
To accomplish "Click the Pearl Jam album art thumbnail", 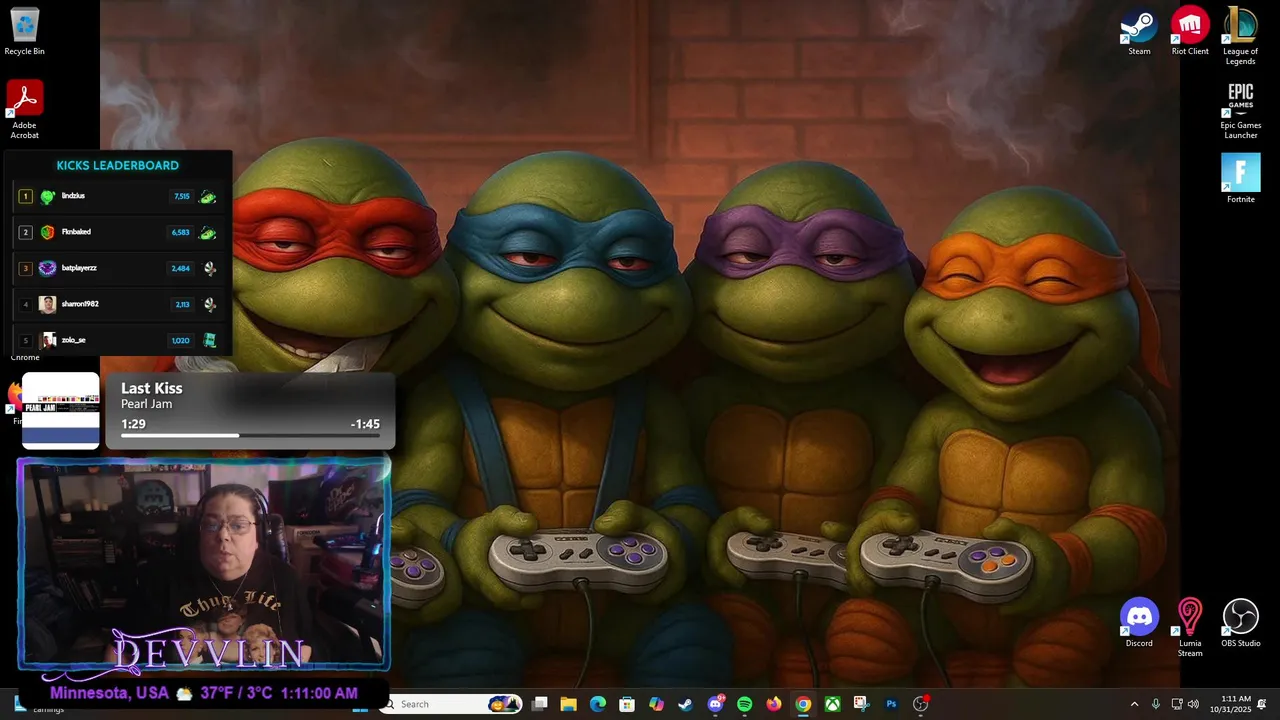I will 61,410.
